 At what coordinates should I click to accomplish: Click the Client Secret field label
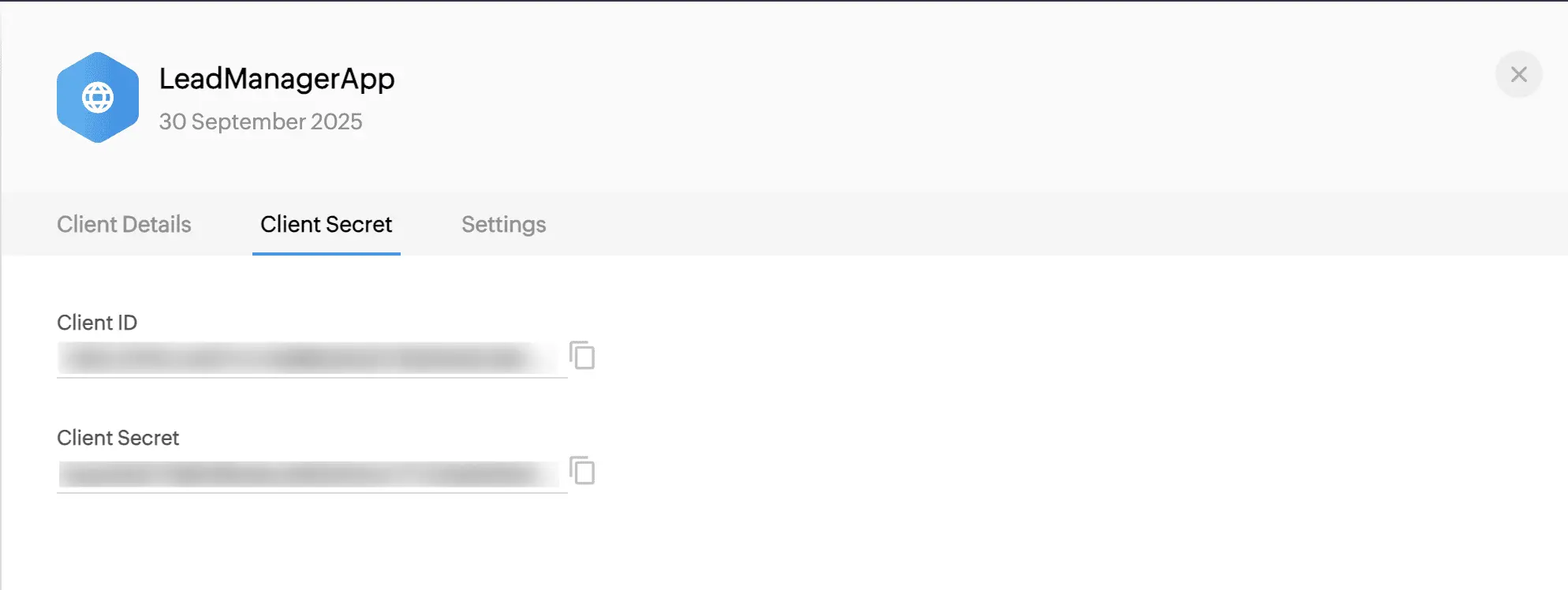118,438
